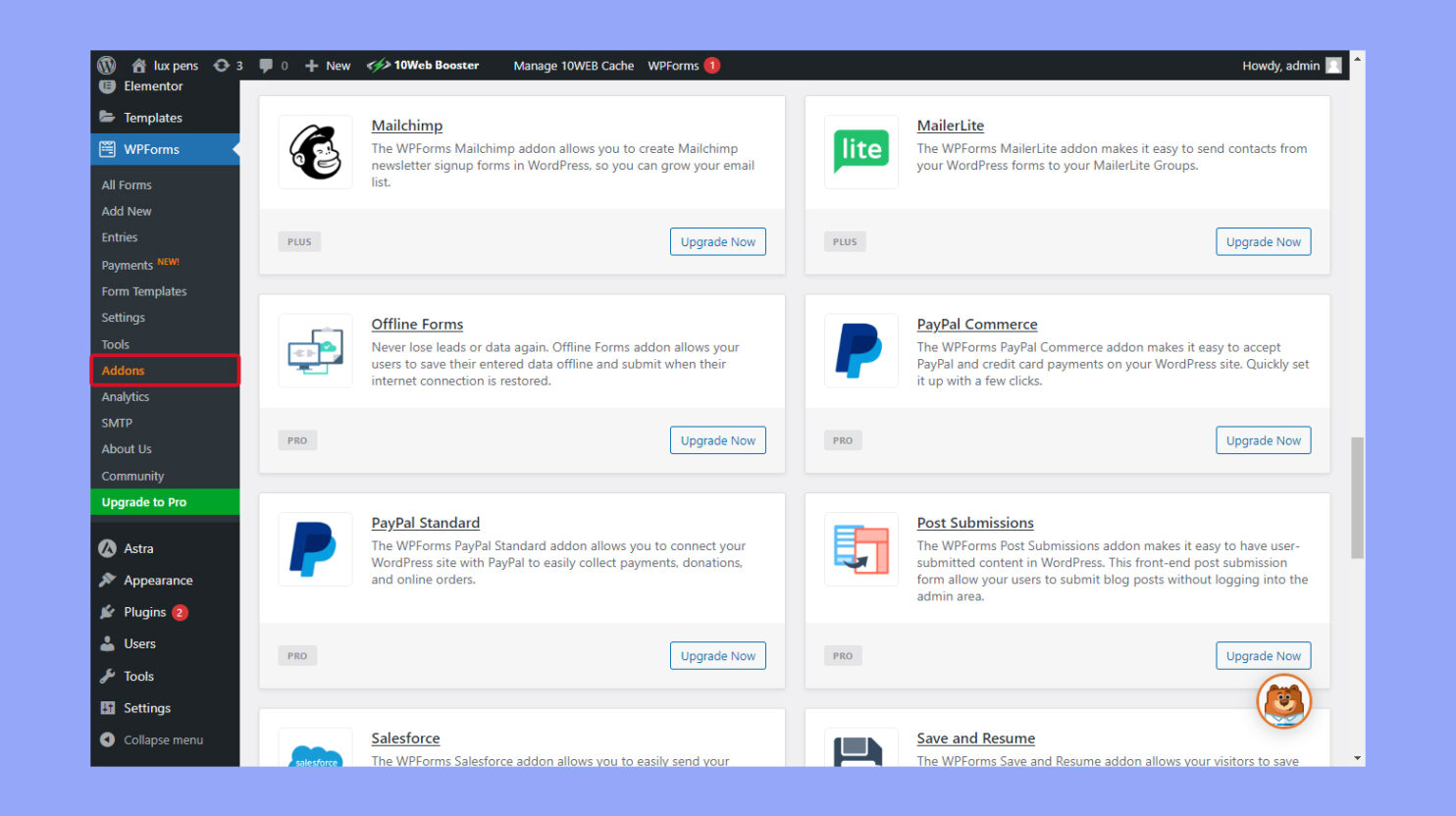Open the Appearance menu item
Image resolution: width=1456 pixels, height=816 pixels.
(158, 581)
